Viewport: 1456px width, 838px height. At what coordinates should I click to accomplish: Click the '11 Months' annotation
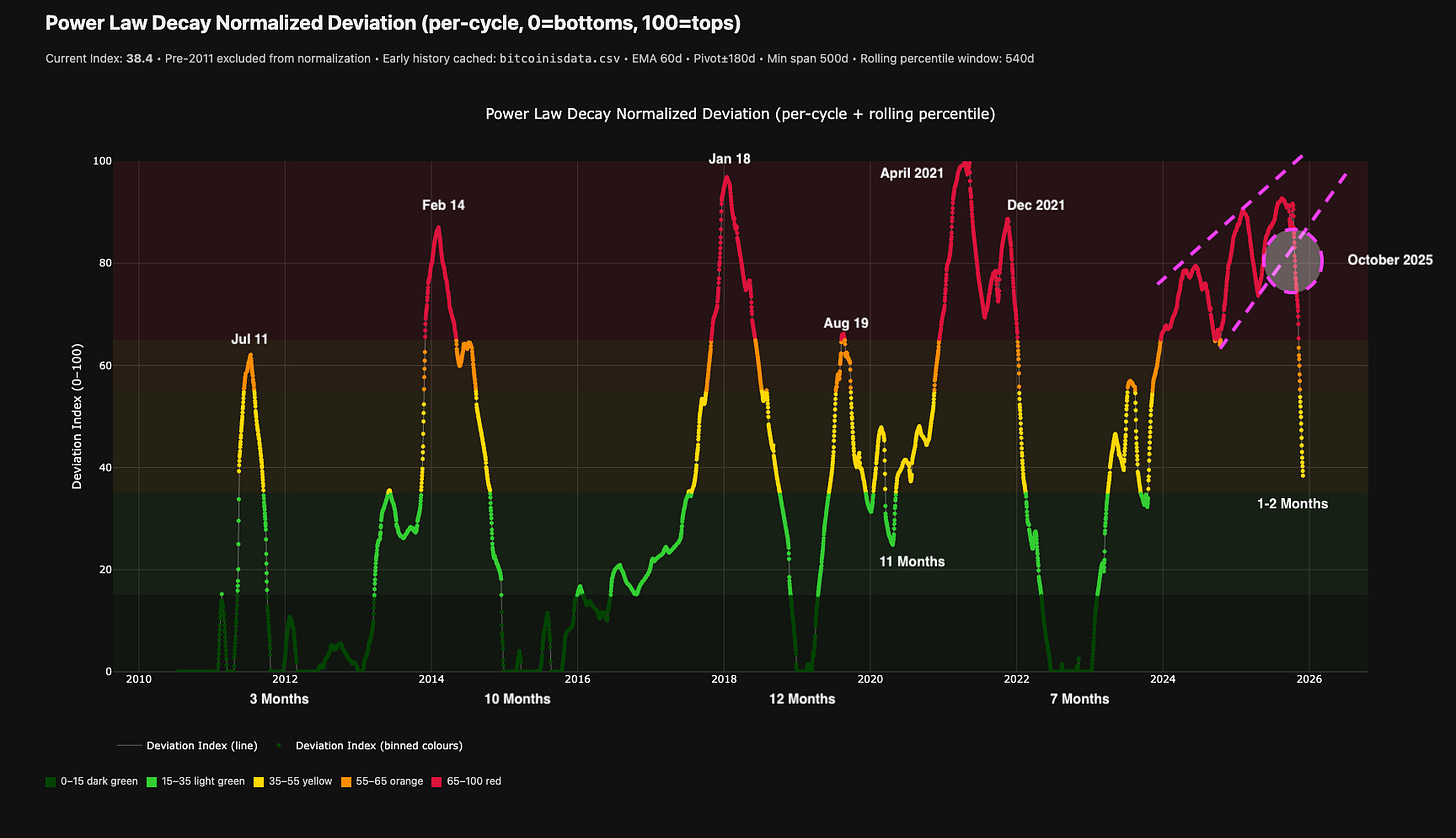912,562
